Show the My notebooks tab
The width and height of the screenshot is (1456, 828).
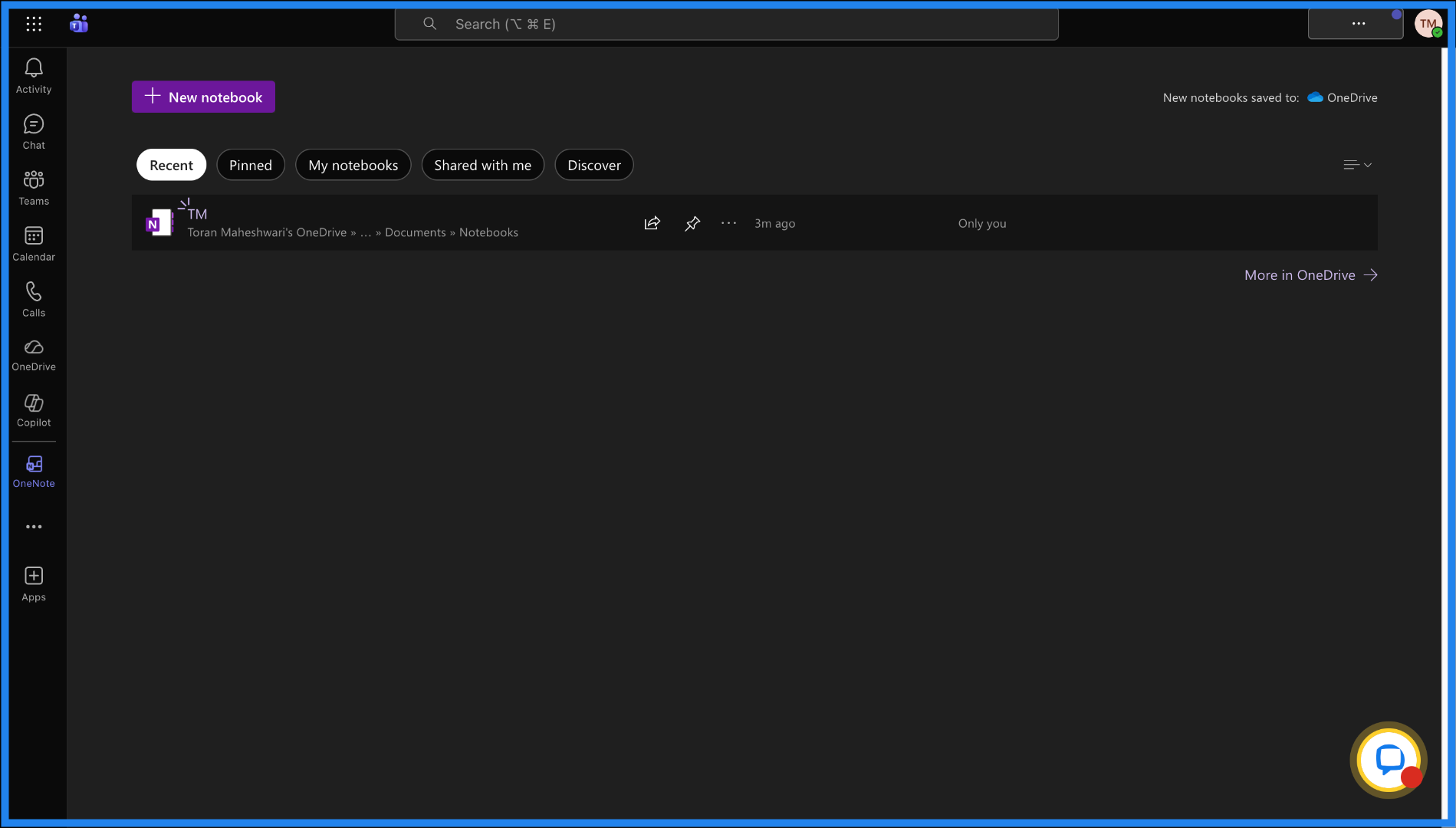point(353,165)
